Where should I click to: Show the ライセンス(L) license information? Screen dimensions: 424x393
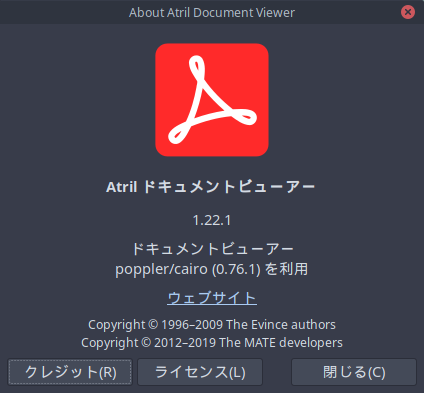pos(200,372)
